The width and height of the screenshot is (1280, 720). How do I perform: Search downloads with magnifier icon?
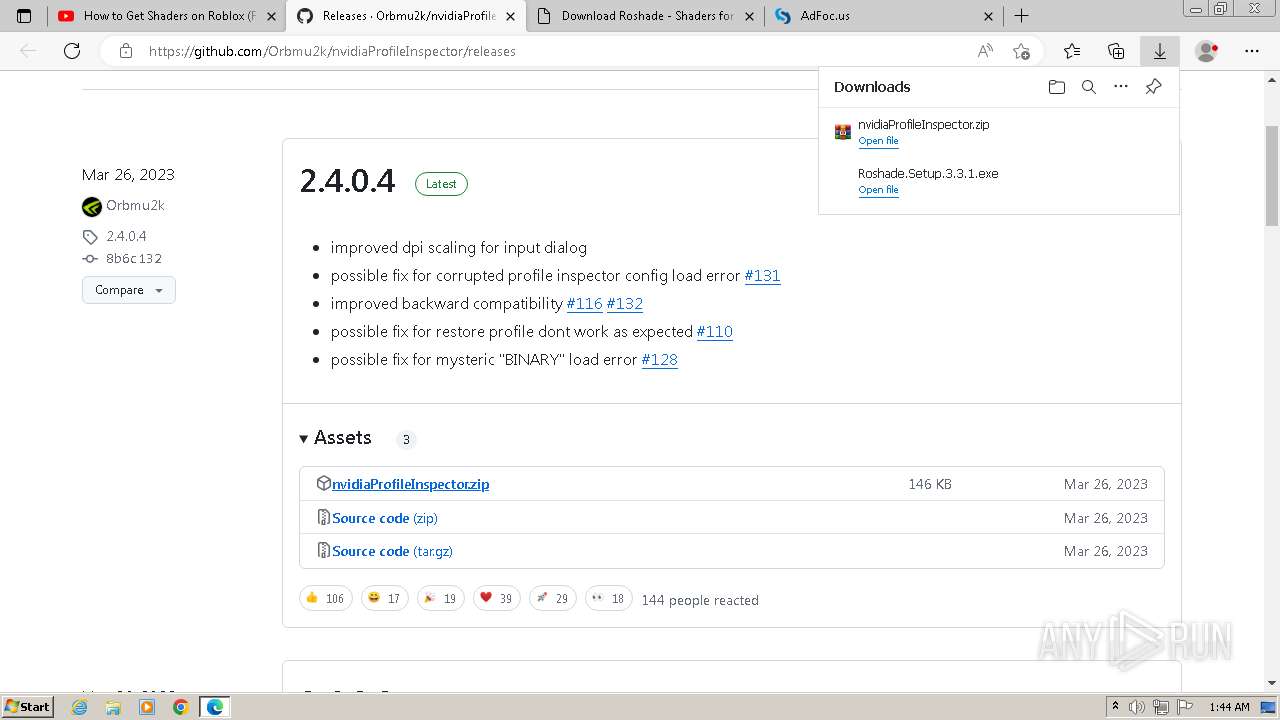pos(1089,87)
